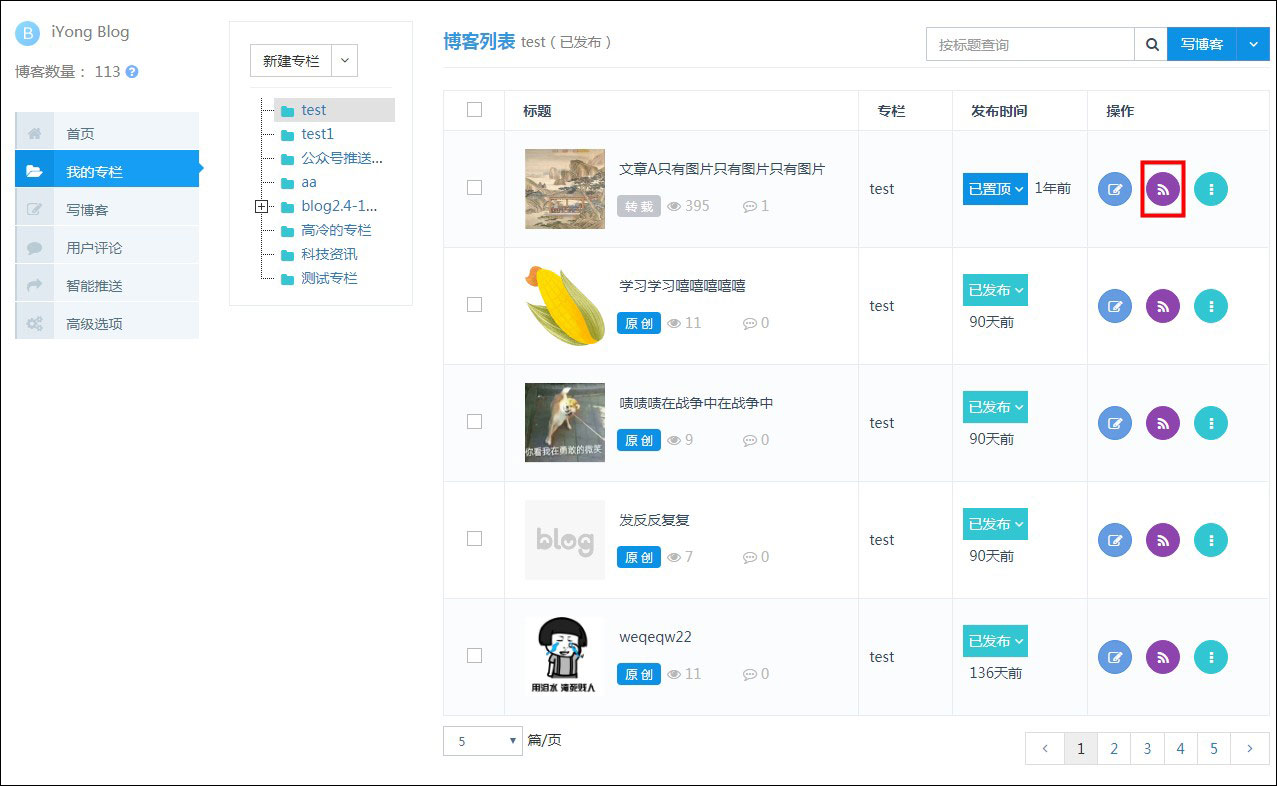
Task: Click the blue 写博客 button
Action: pos(1202,44)
